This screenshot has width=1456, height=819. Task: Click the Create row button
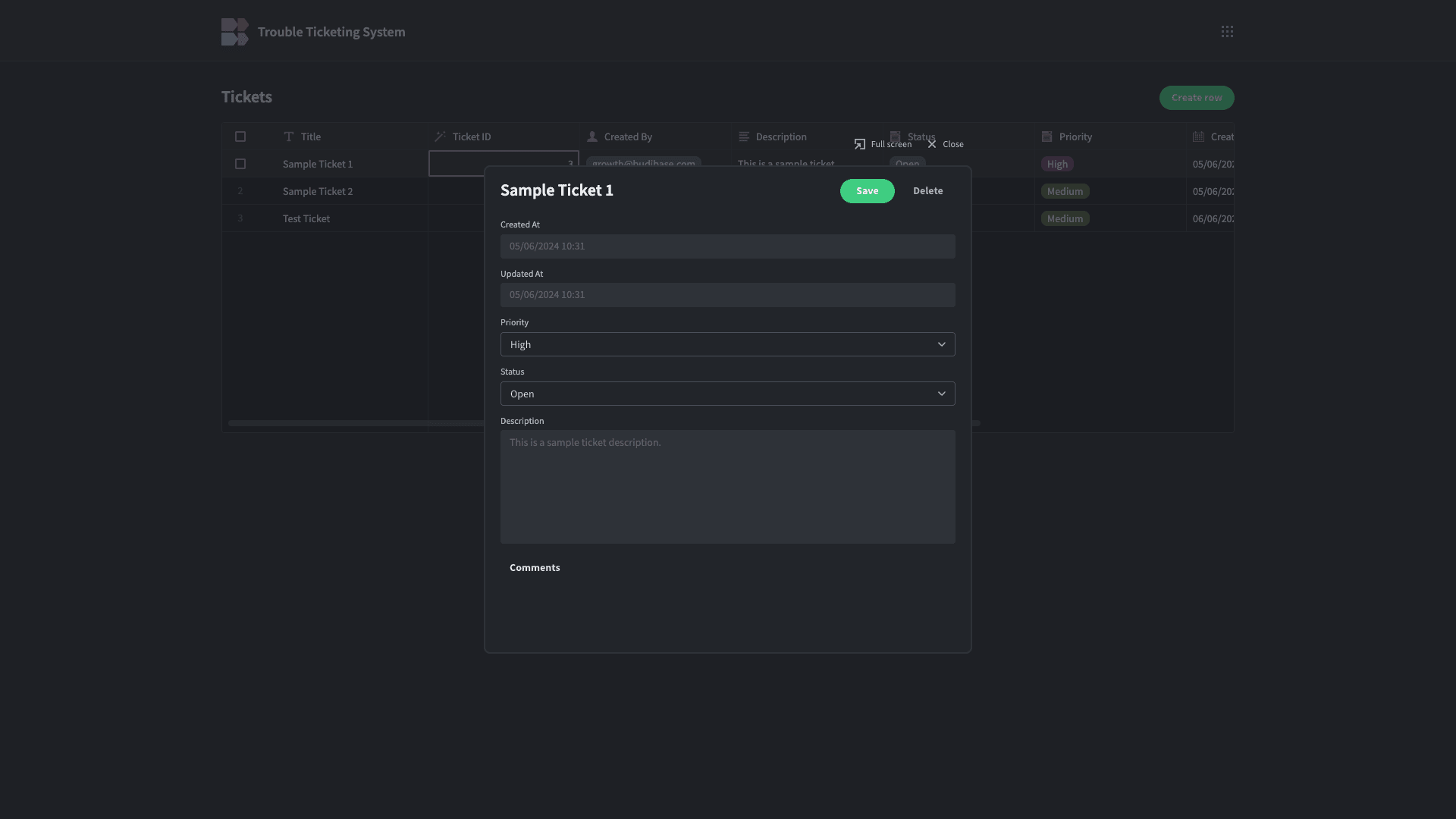[x=1197, y=98]
